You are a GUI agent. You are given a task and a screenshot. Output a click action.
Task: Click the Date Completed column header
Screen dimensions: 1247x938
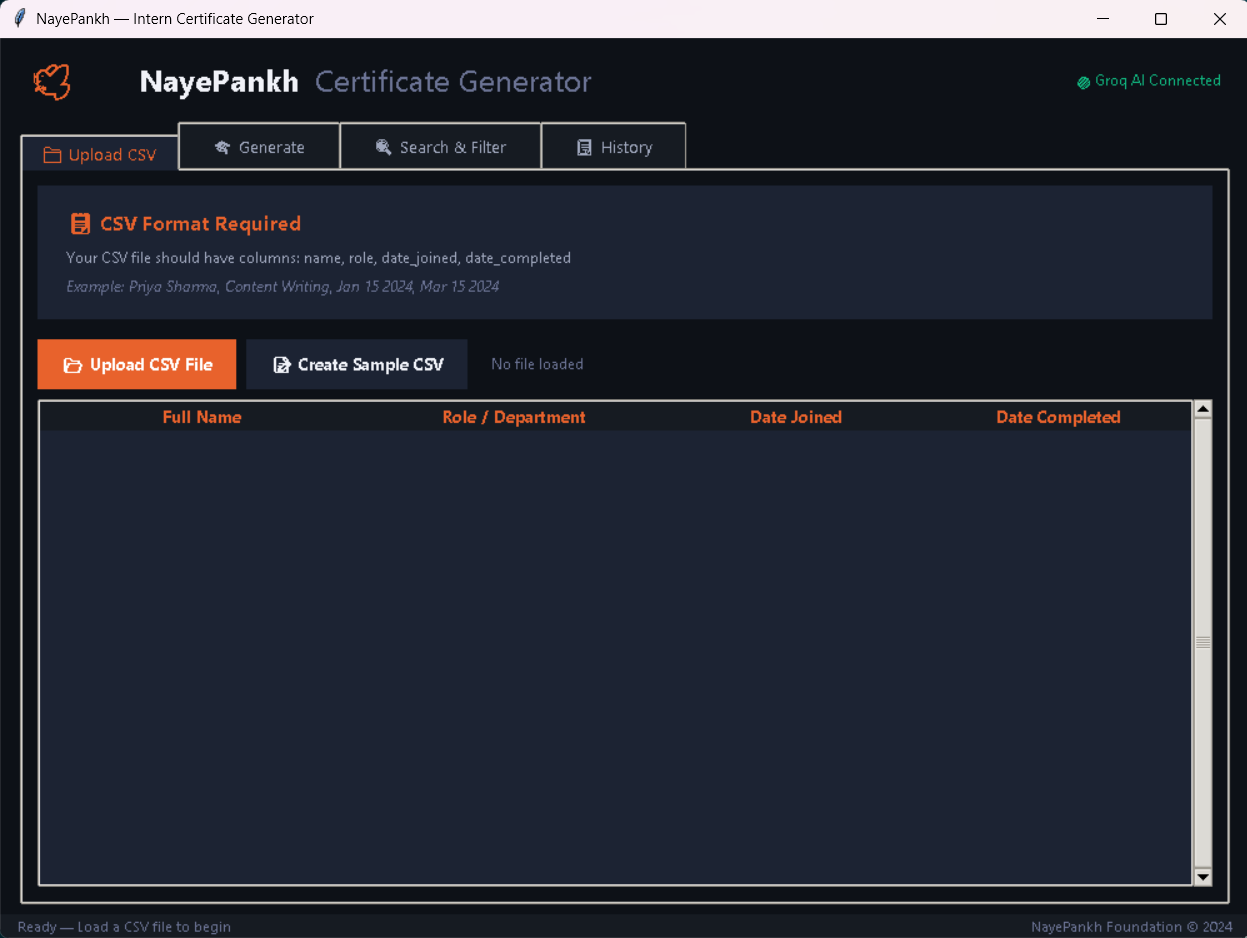tap(1058, 417)
